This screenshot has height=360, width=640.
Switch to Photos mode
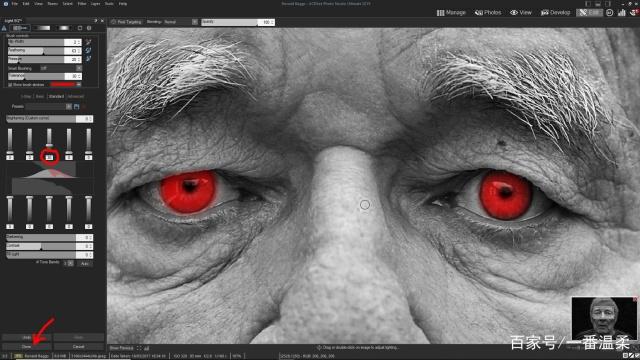[x=488, y=13]
